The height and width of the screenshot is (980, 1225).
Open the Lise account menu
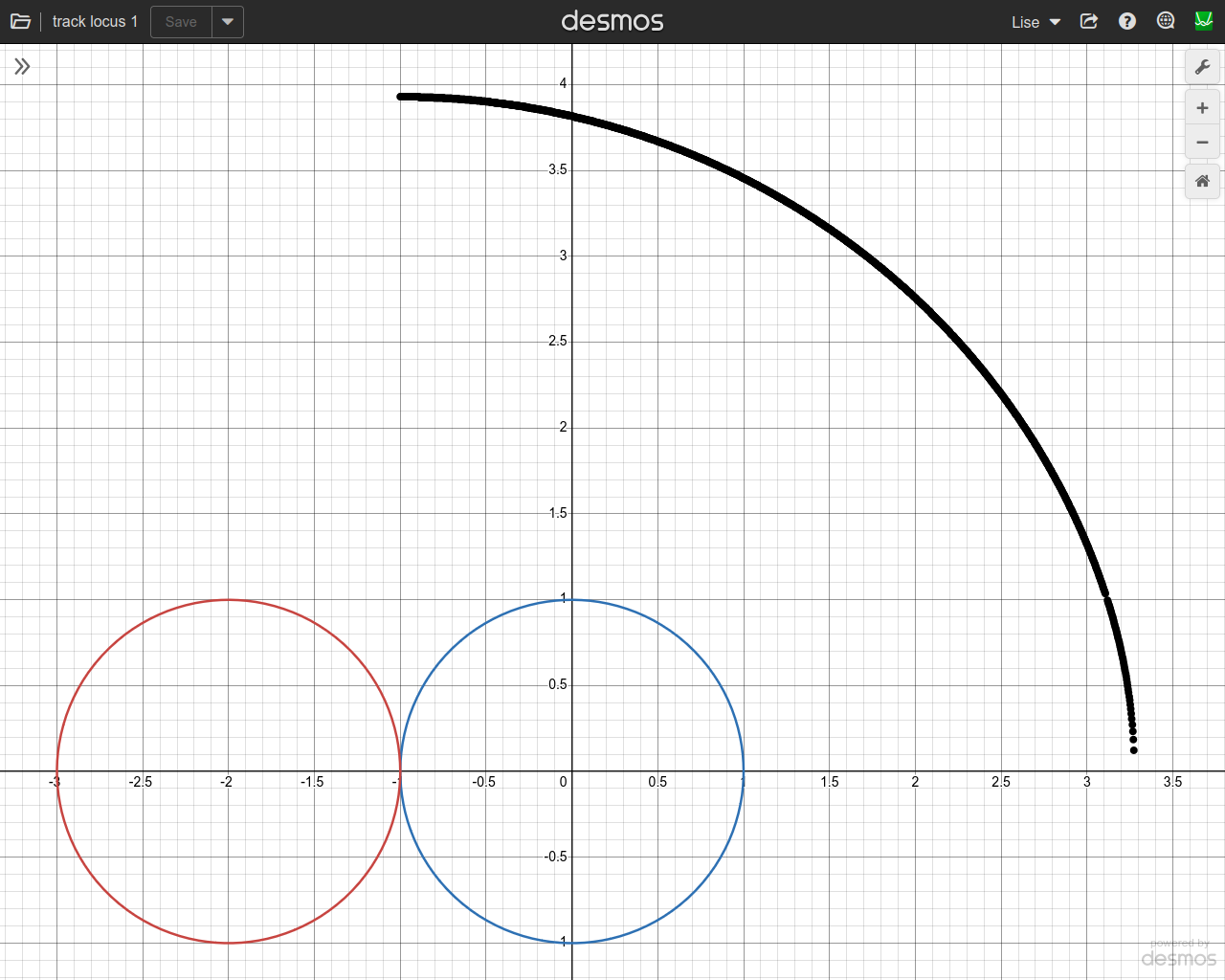point(1036,22)
